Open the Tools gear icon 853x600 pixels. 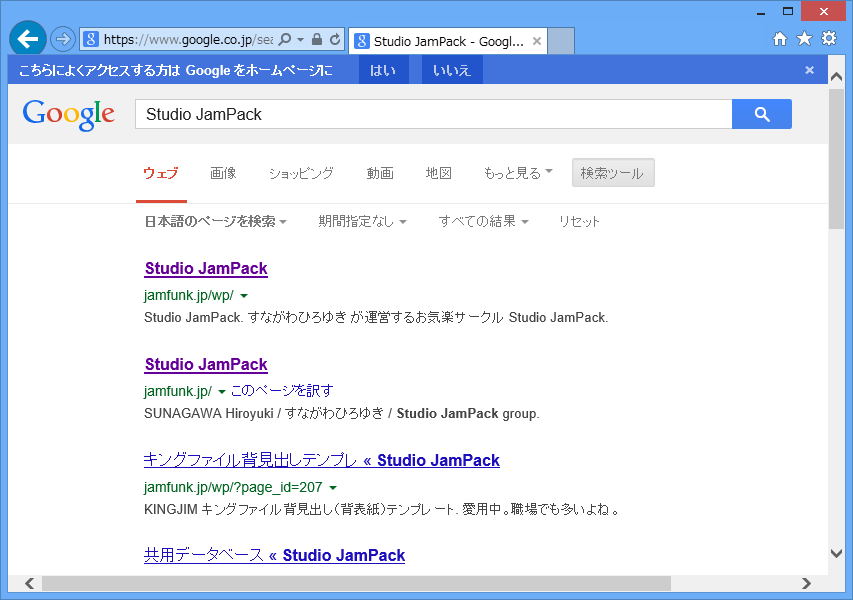829,38
